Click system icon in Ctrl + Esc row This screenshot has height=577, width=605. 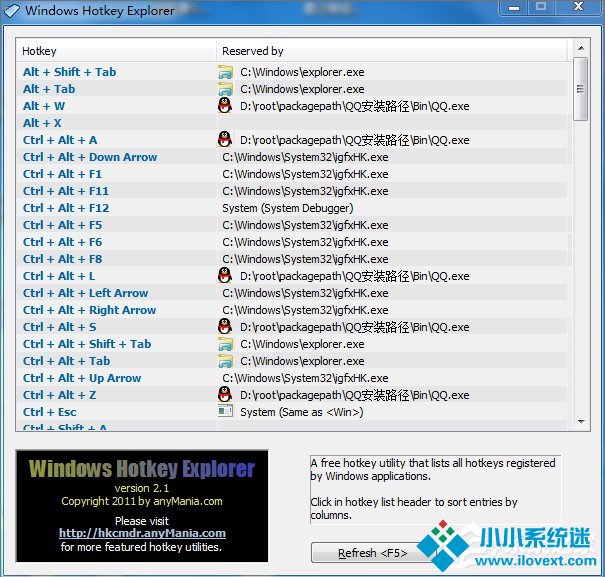pyautogui.click(x=225, y=411)
